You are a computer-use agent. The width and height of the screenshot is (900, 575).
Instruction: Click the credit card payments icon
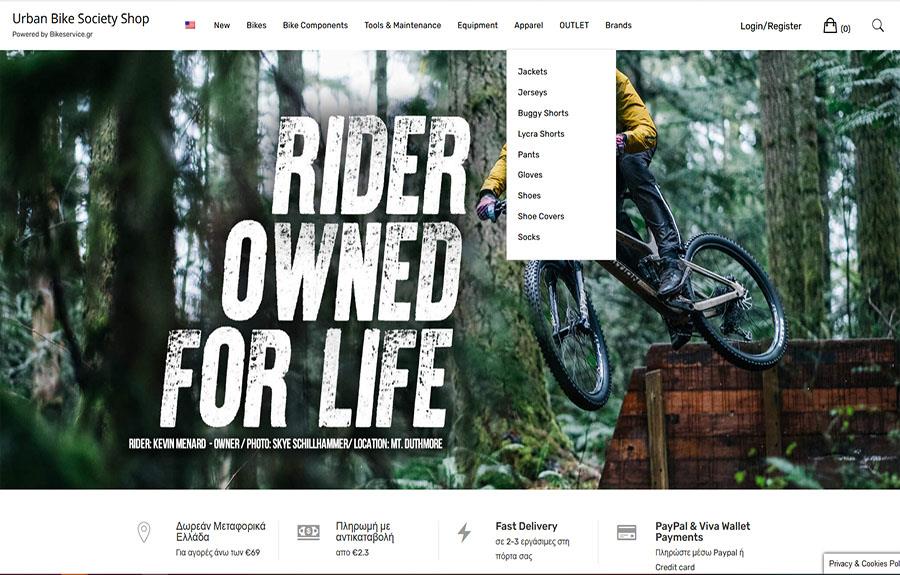626,533
